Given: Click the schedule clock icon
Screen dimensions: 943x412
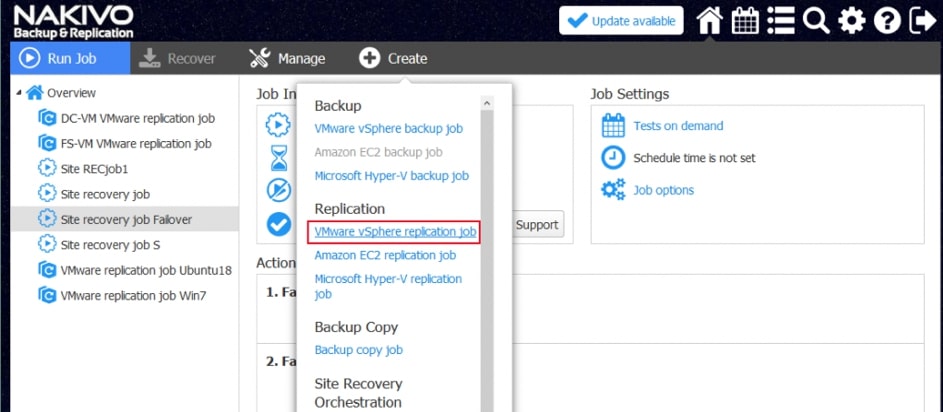Looking at the screenshot, I should point(613,158).
